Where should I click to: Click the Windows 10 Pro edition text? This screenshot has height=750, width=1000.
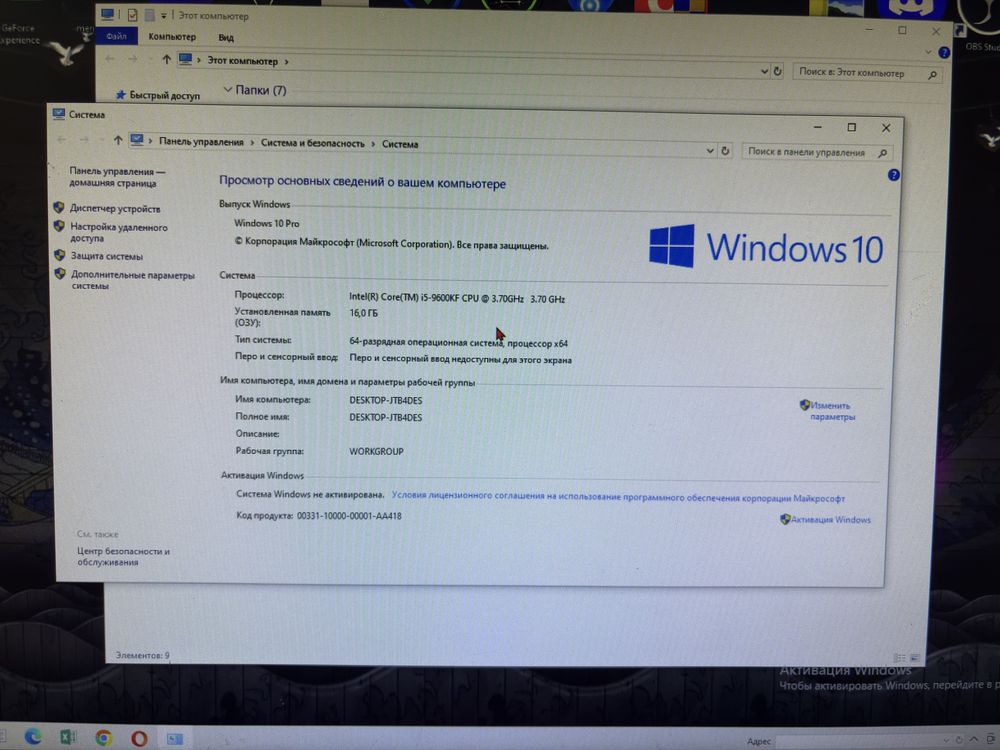point(267,223)
